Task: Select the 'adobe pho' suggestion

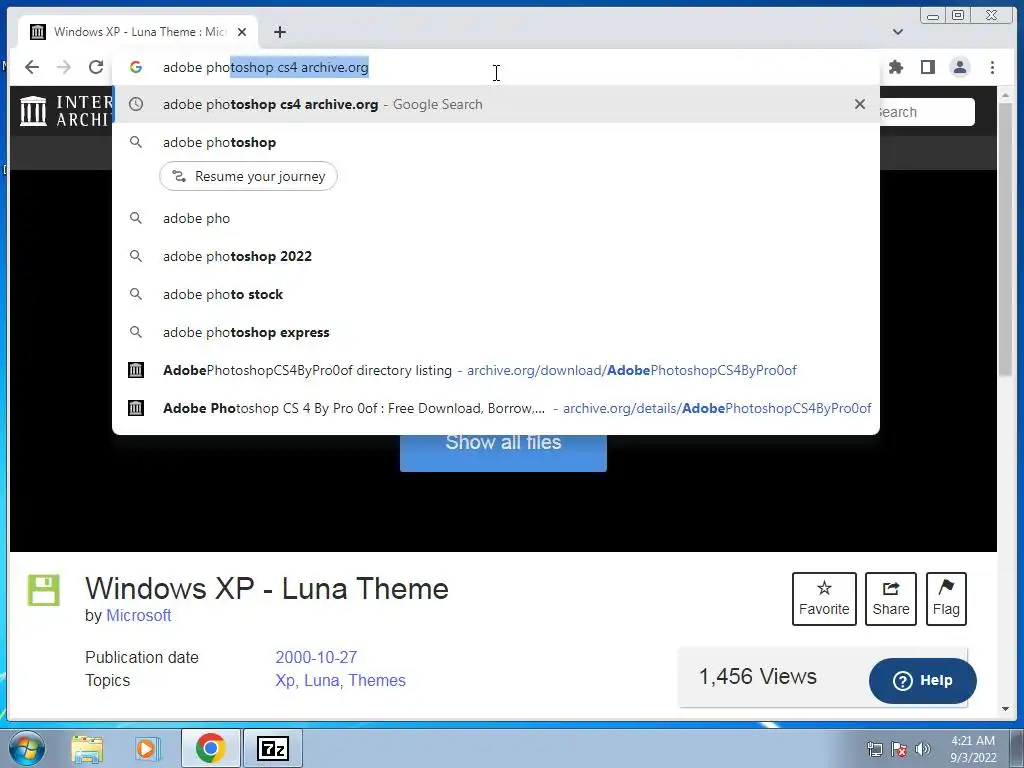Action: (496, 218)
